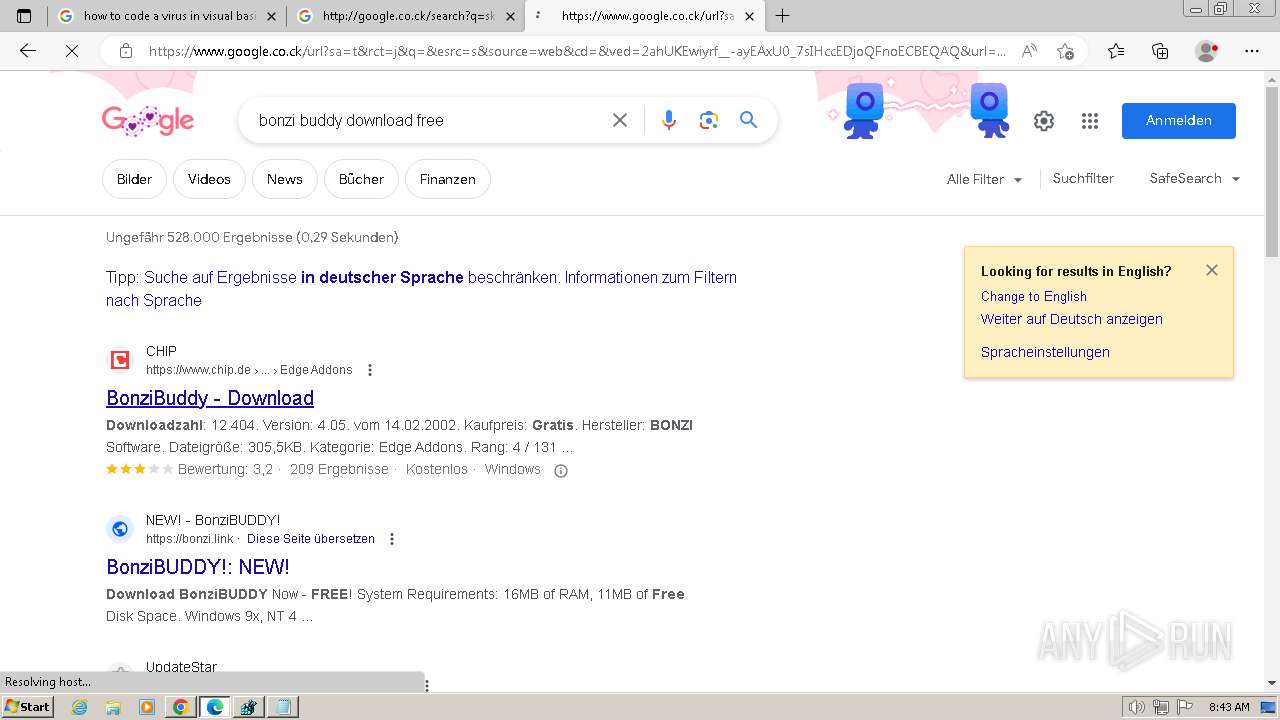Screen dimensions: 1280x720
Task: Open the BonziBuddy - Download result
Action: click(x=210, y=398)
